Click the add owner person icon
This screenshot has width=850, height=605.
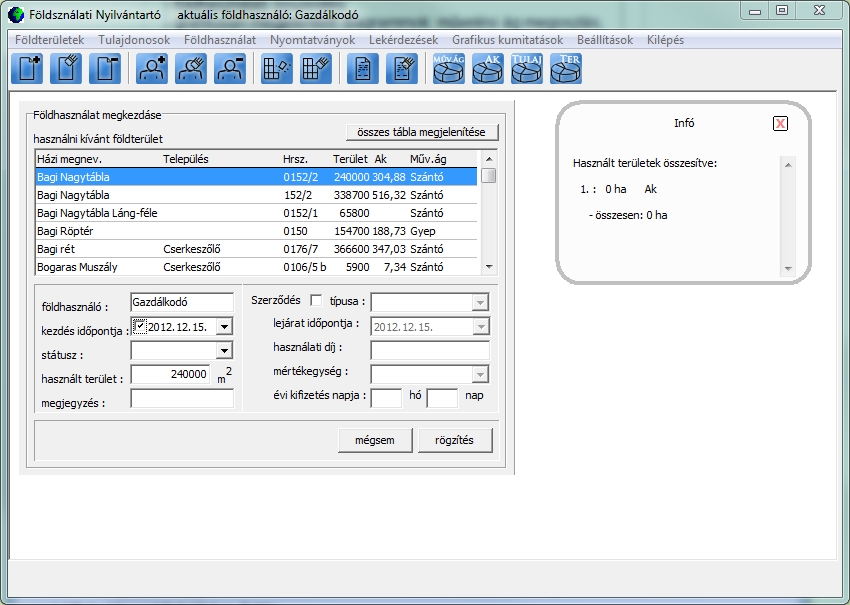point(152,68)
